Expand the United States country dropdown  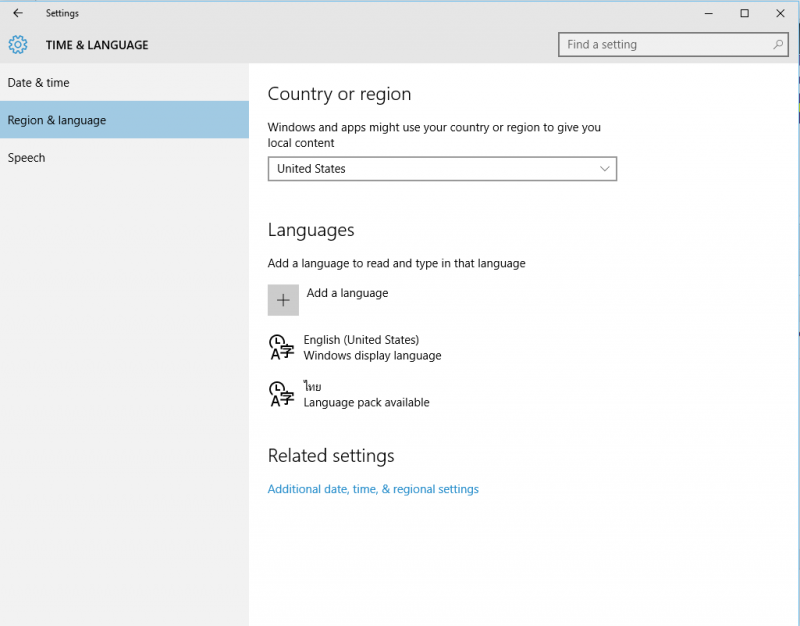[442, 169]
